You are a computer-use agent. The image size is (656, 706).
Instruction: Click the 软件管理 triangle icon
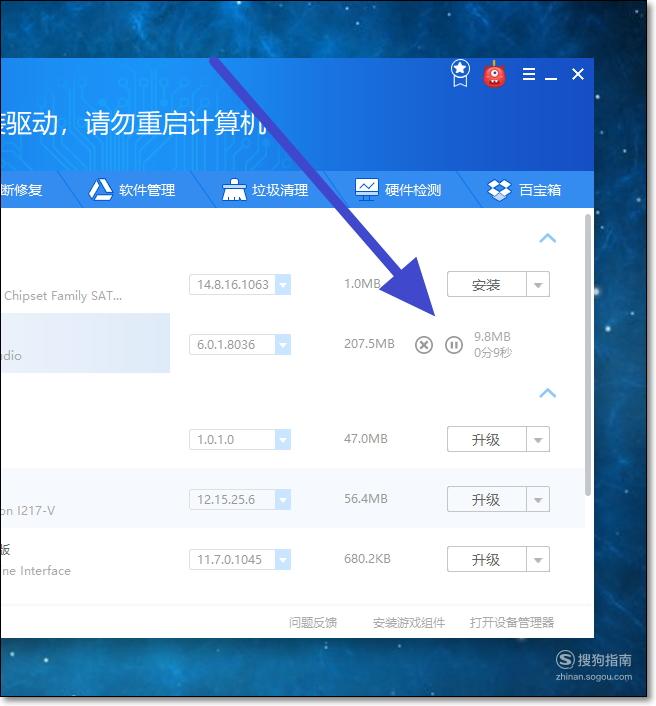[x=100, y=190]
